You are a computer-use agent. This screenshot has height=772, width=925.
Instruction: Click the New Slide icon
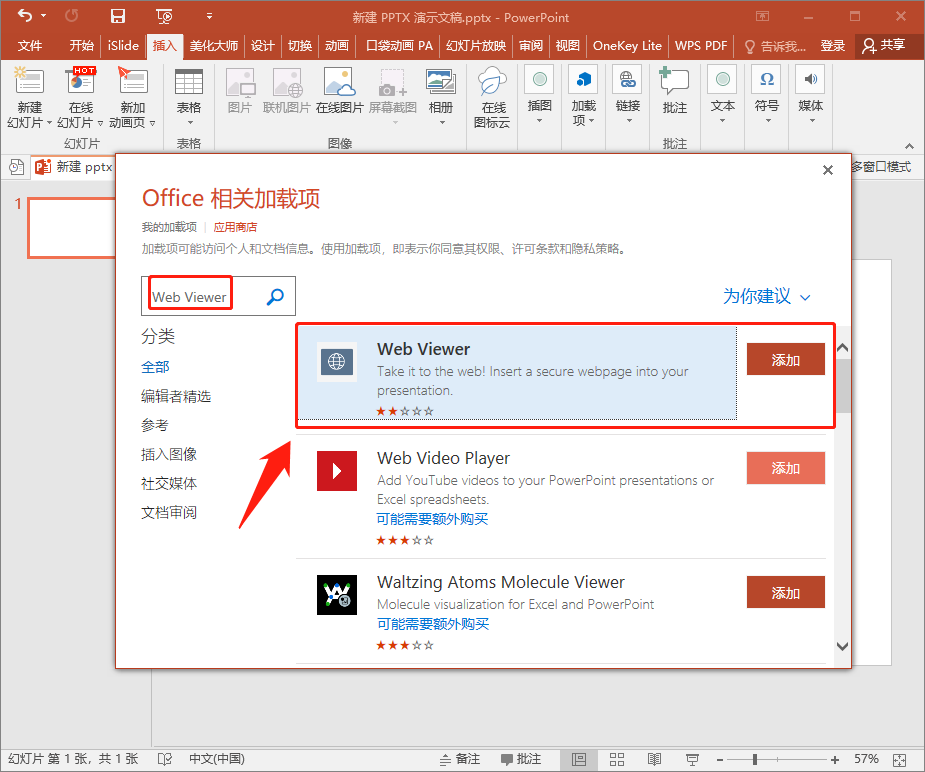[29, 81]
